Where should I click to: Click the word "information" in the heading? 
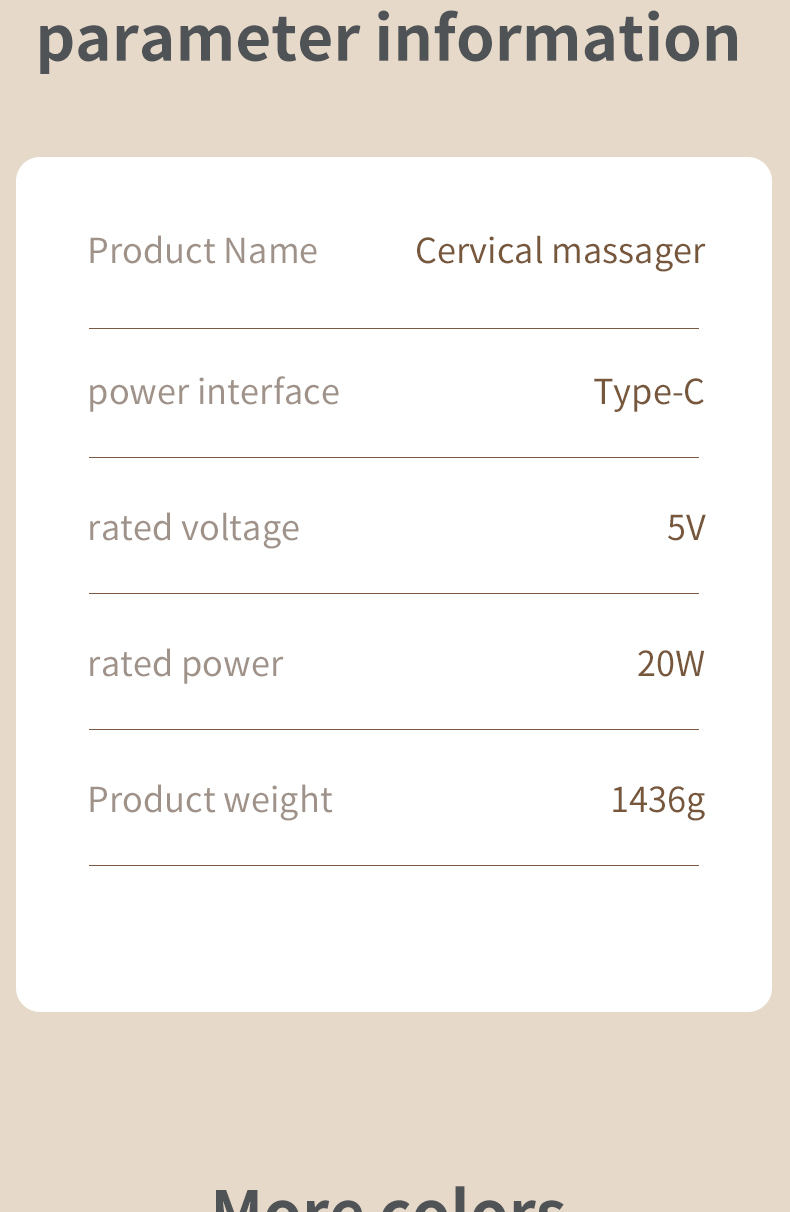tap(558, 36)
